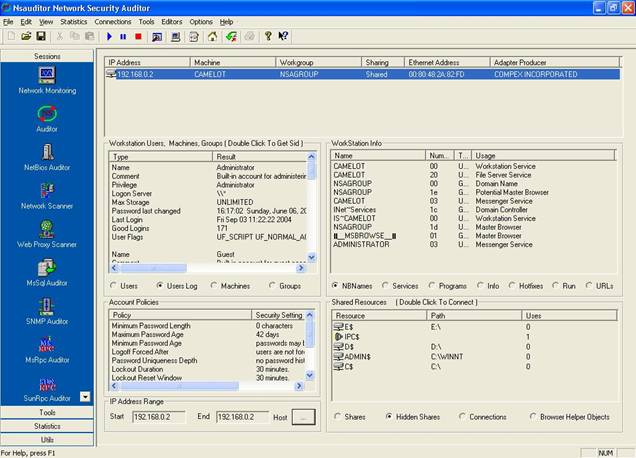636x458 pixels.
Task: Sort by IP Address column header
Action: [x=147, y=62]
